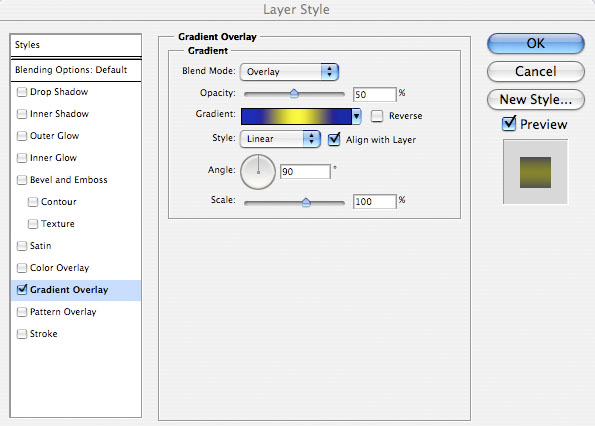The width and height of the screenshot is (595, 426).
Task: Click the Scale percentage input field
Action: pyautogui.click(x=375, y=201)
